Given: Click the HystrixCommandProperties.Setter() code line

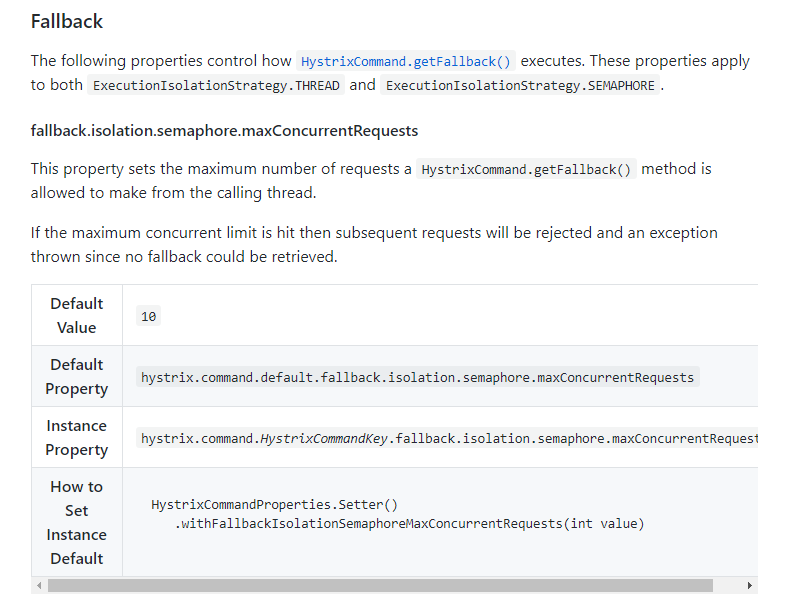Looking at the screenshot, I should pos(274,505).
